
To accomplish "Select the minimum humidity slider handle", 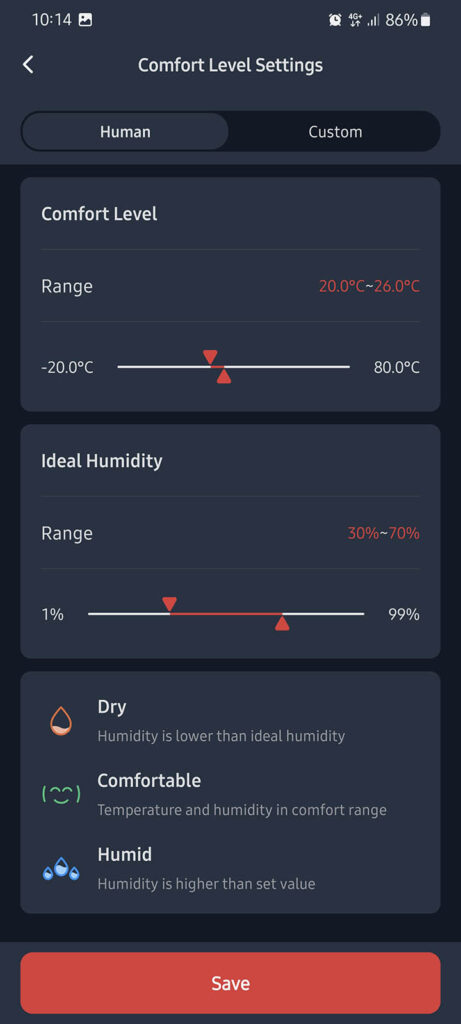I will 169,604.
